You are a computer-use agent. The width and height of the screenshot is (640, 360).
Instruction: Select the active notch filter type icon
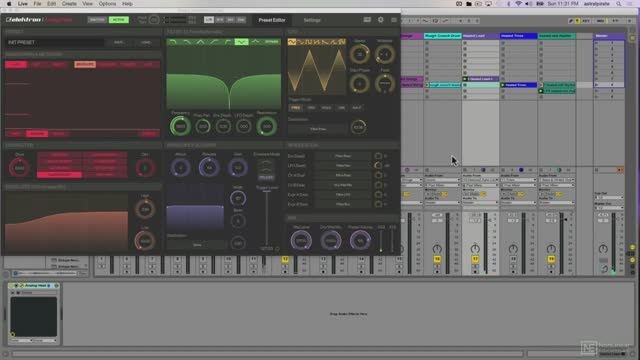pos(241,42)
